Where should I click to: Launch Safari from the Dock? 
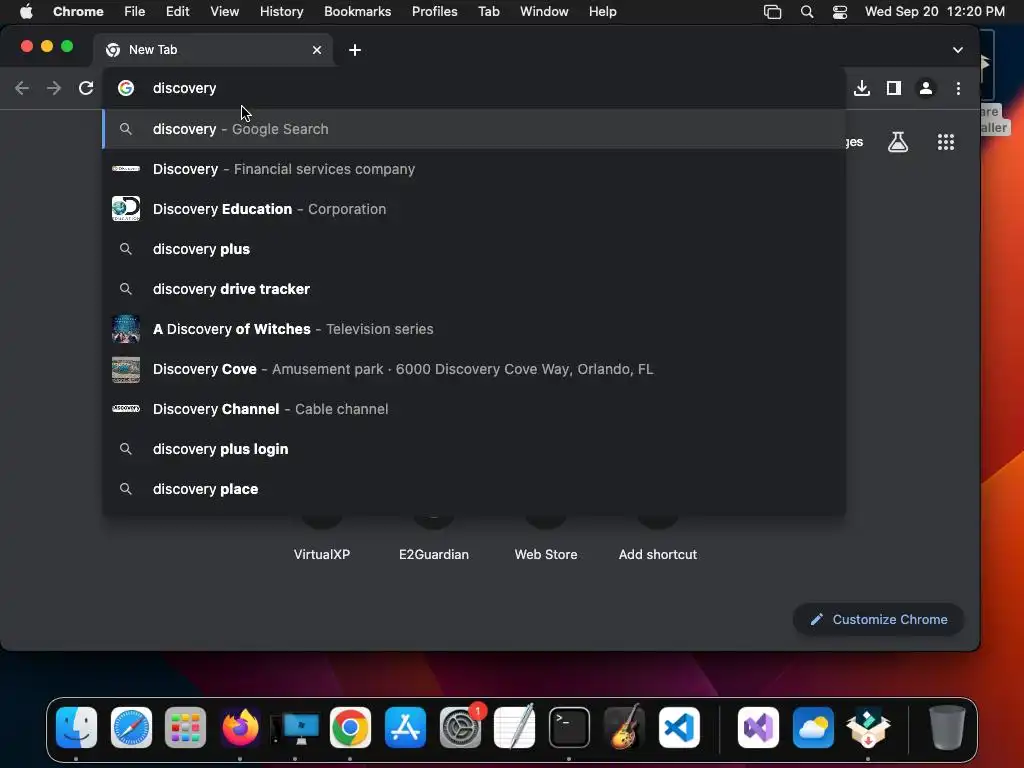pyautogui.click(x=131, y=728)
